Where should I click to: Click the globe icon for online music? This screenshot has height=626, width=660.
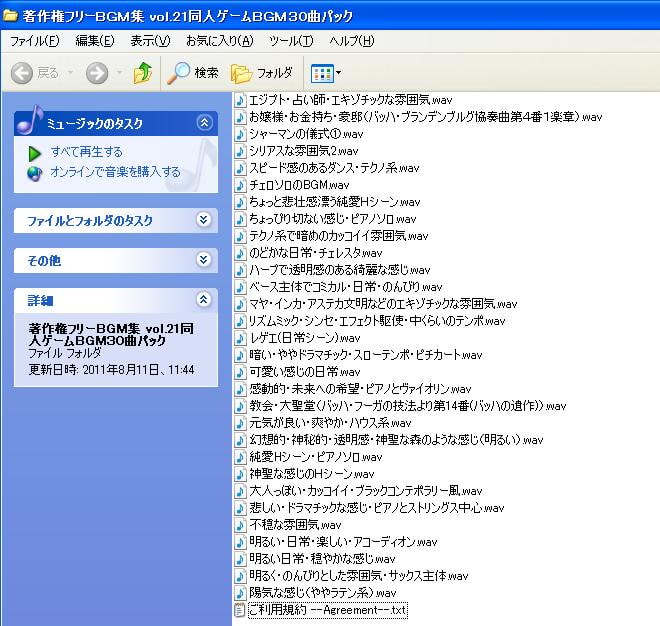click(x=35, y=173)
